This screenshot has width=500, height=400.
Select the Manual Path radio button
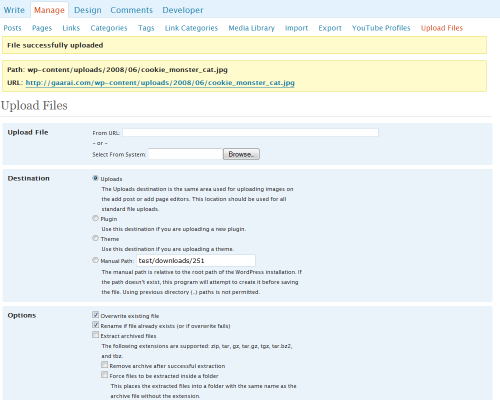pyautogui.click(x=95, y=260)
